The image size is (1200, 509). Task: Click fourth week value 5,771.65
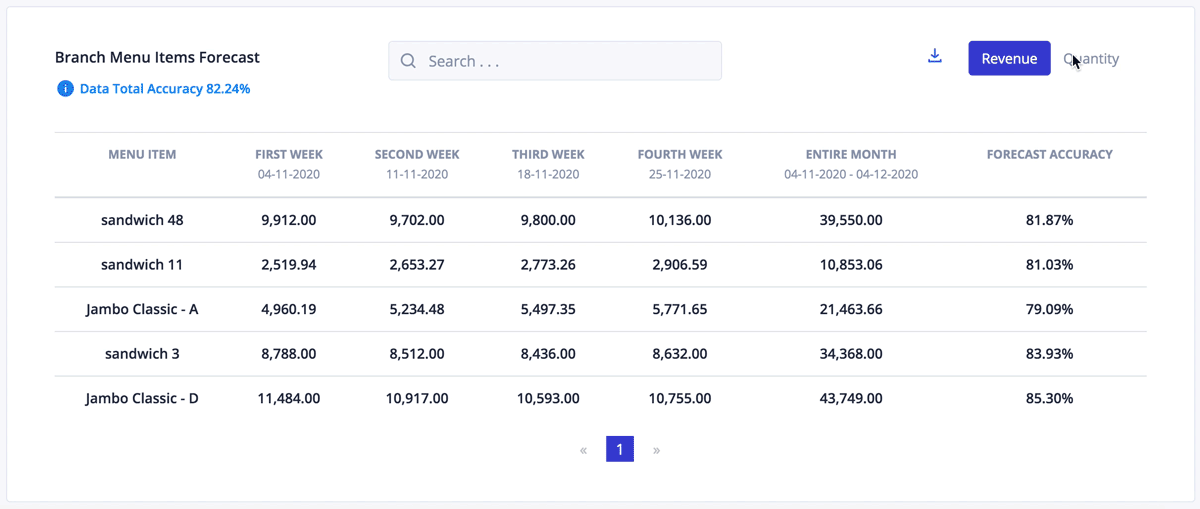[680, 309]
